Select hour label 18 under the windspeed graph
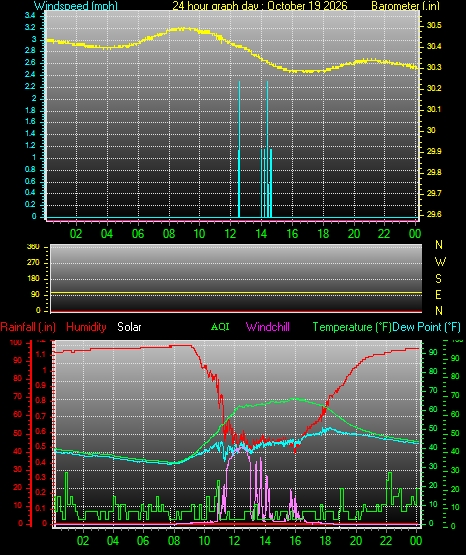 [323, 234]
